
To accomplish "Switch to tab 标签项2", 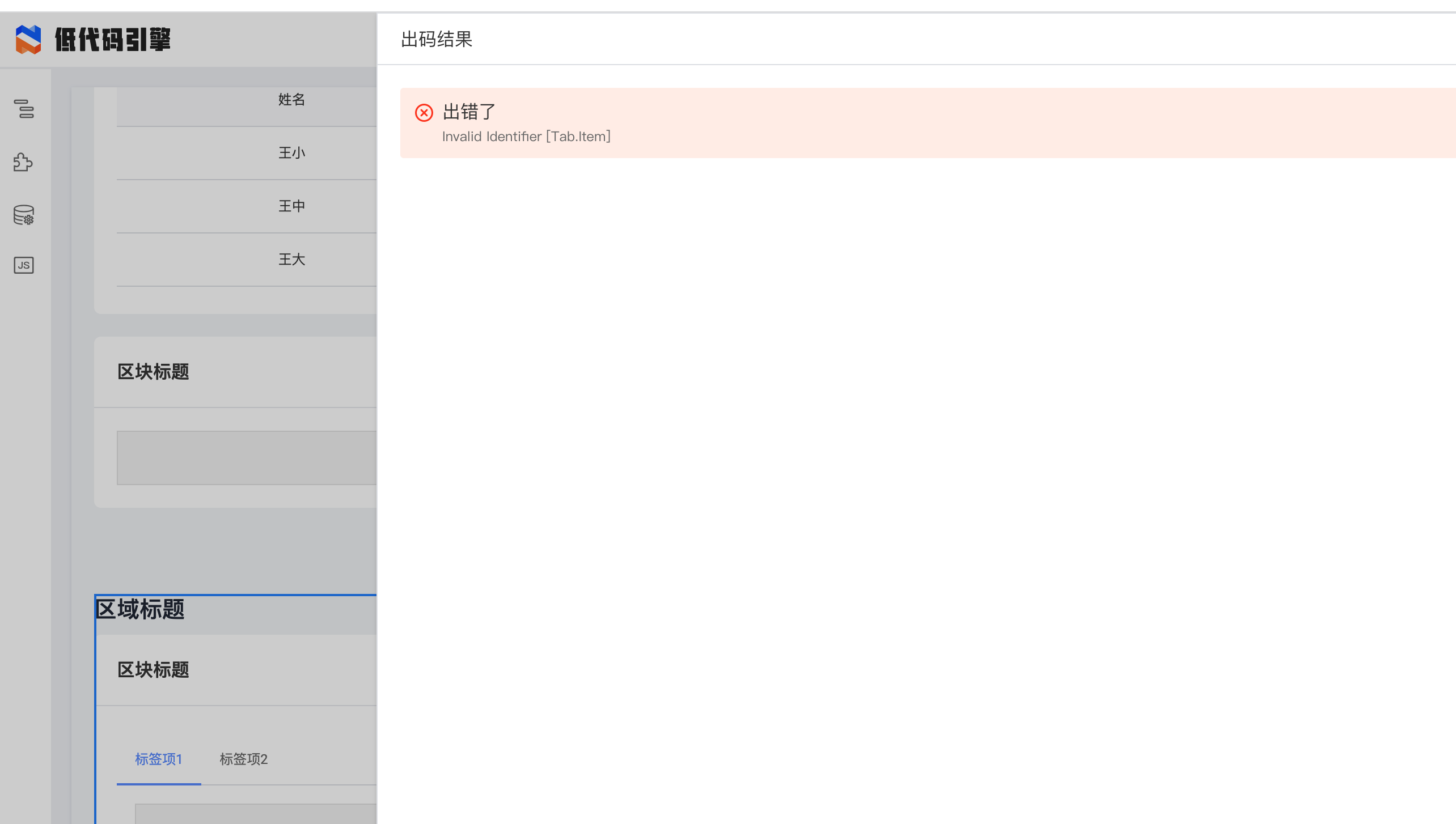I will pos(243,759).
